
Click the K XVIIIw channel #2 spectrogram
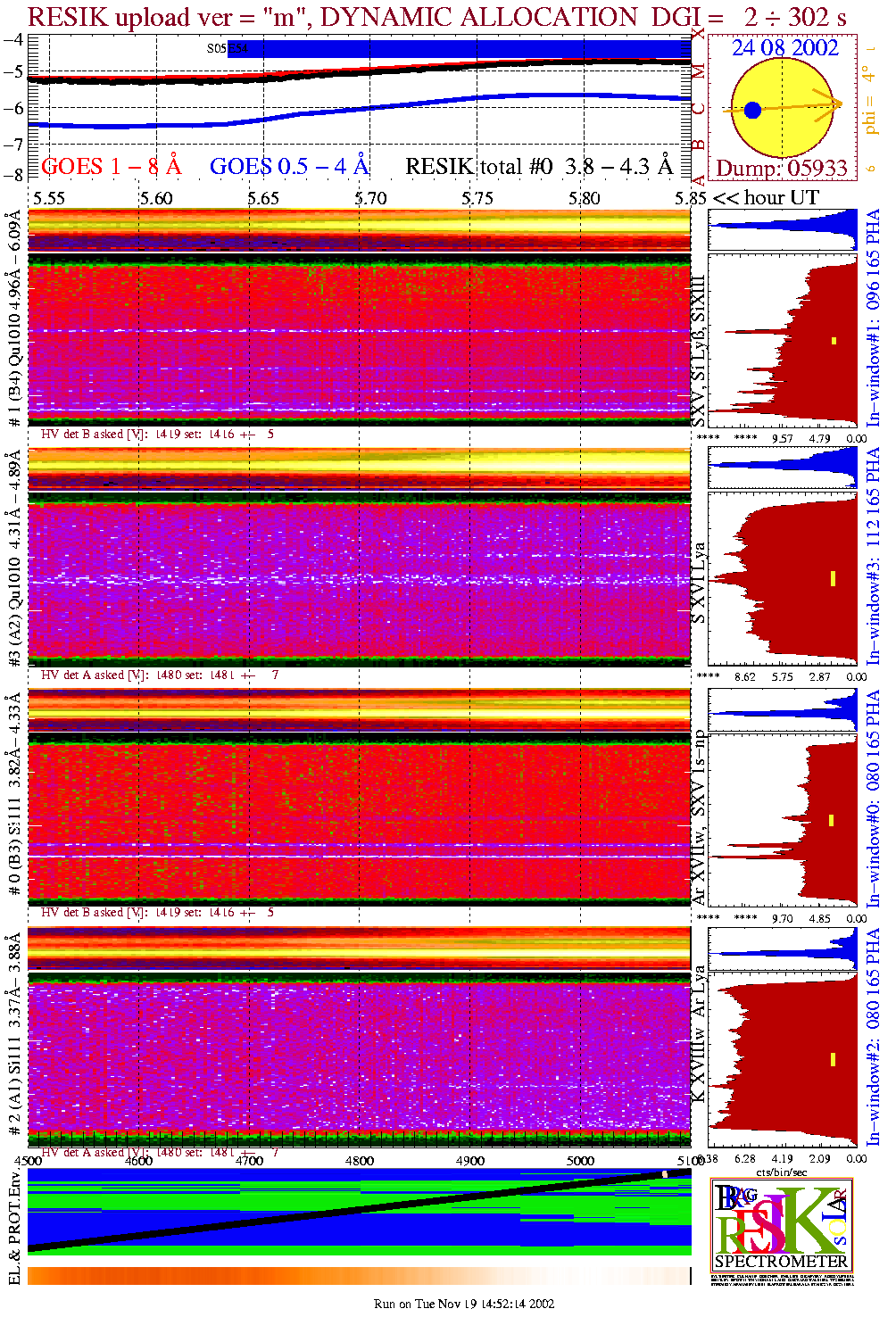pyautogui.click(x=359, y=1057)
